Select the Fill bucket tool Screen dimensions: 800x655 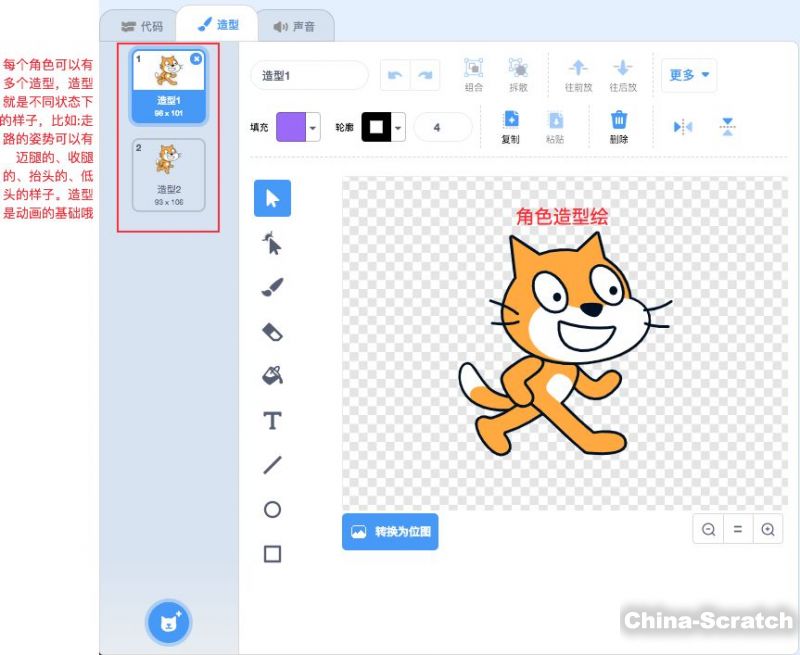(x=272, y=376)
